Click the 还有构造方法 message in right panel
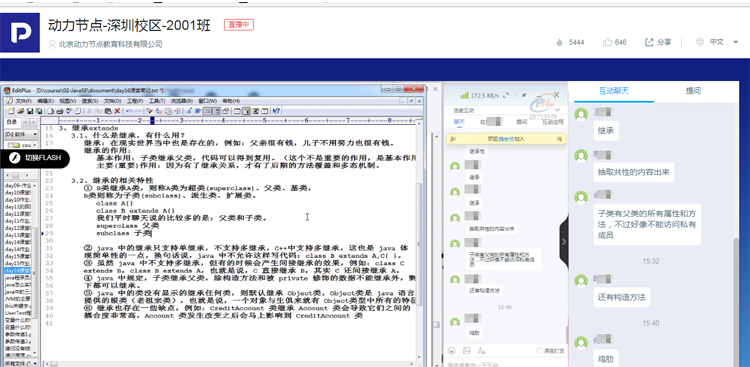 click(622, 297)
